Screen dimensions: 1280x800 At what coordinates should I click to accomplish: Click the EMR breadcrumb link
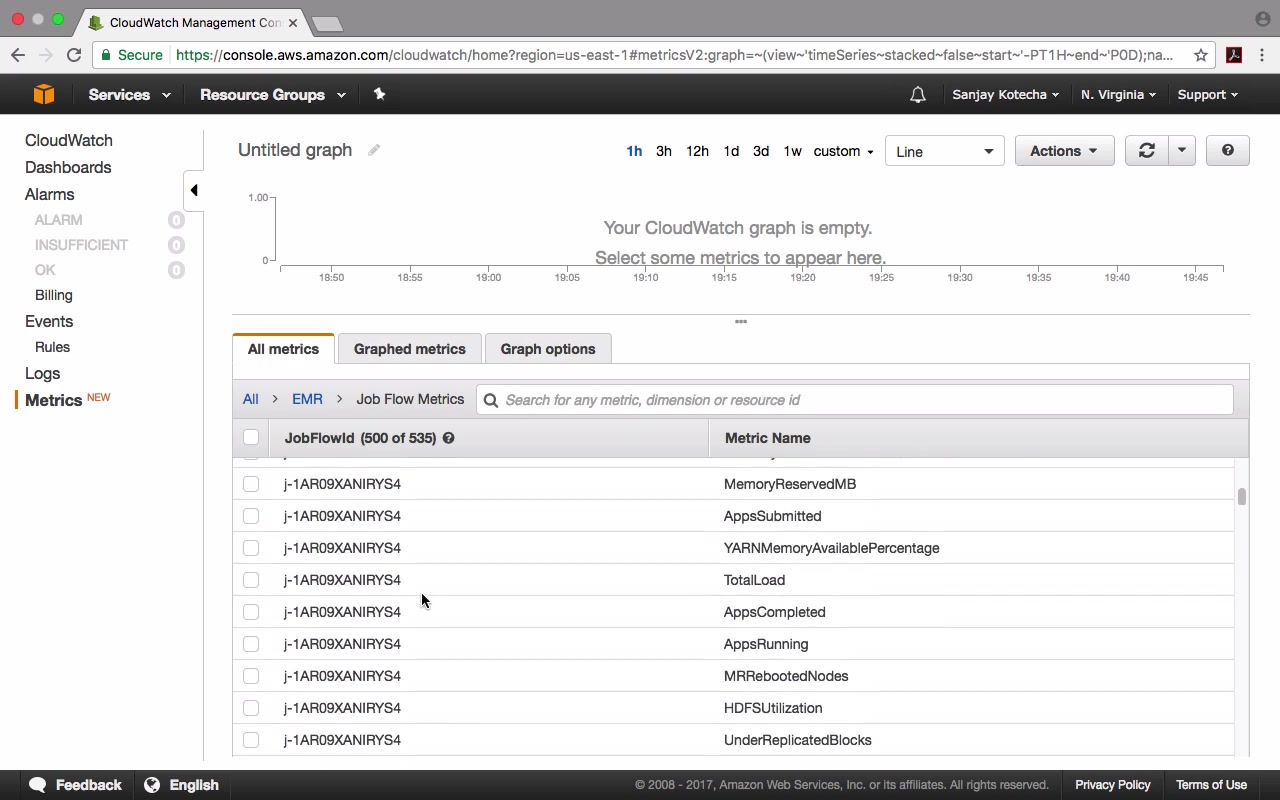coord(307,399)
